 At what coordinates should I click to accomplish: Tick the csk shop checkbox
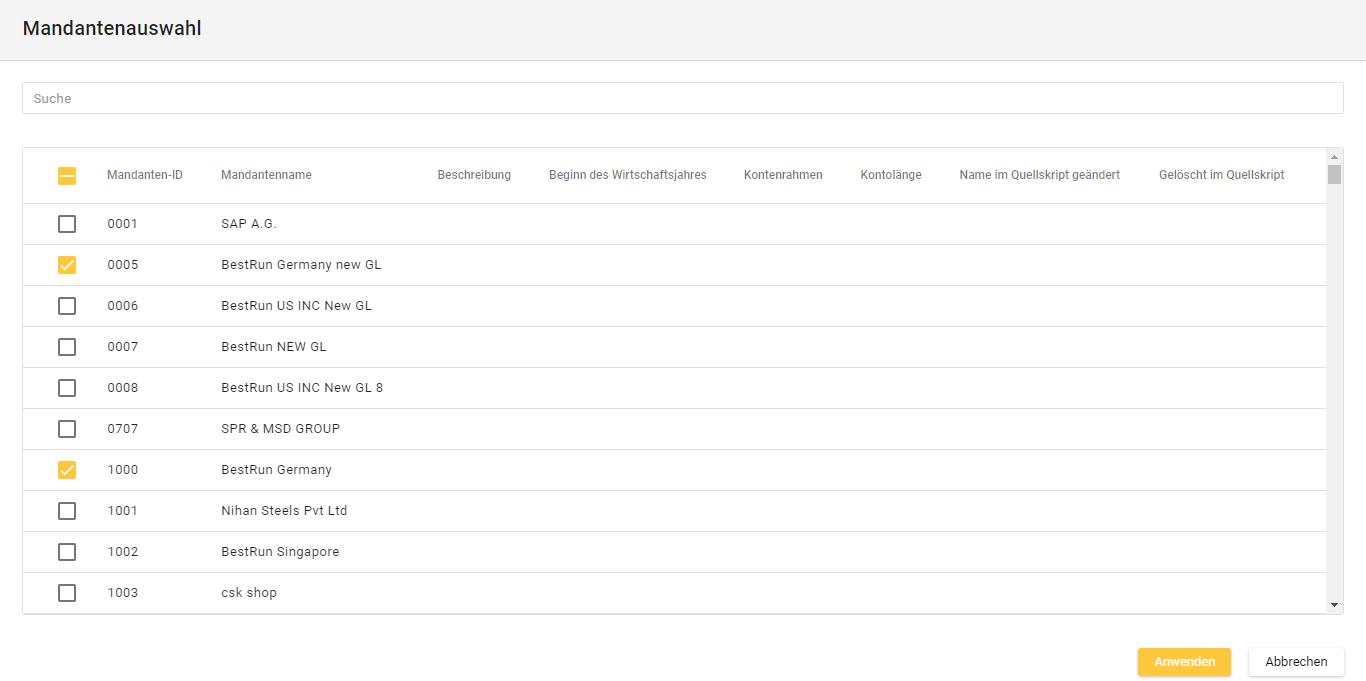pyautogui.click(x=67, y=593)
